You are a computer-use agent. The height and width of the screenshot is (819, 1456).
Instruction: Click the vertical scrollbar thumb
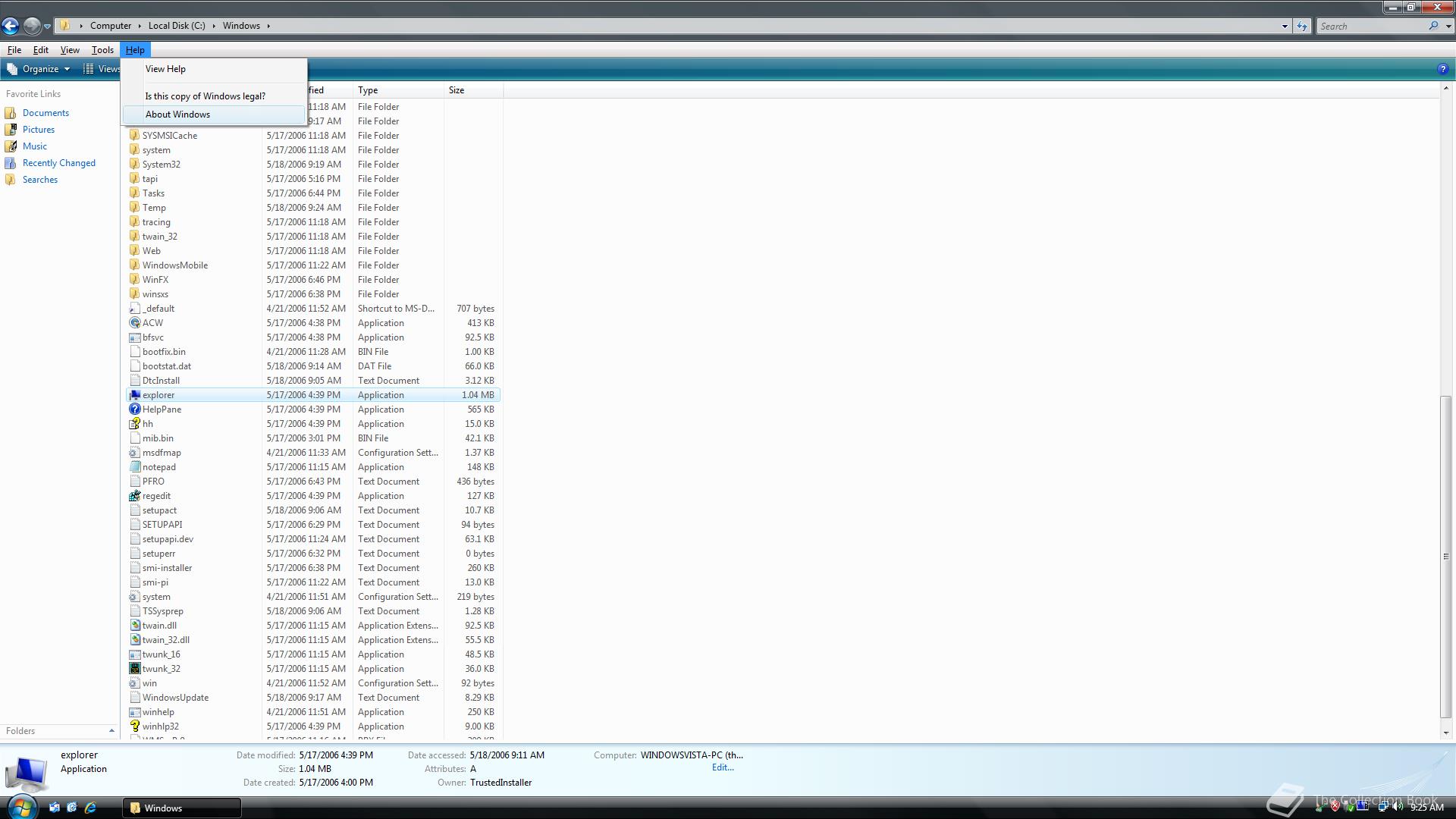pyautogui.click(x=1446, y=557)
